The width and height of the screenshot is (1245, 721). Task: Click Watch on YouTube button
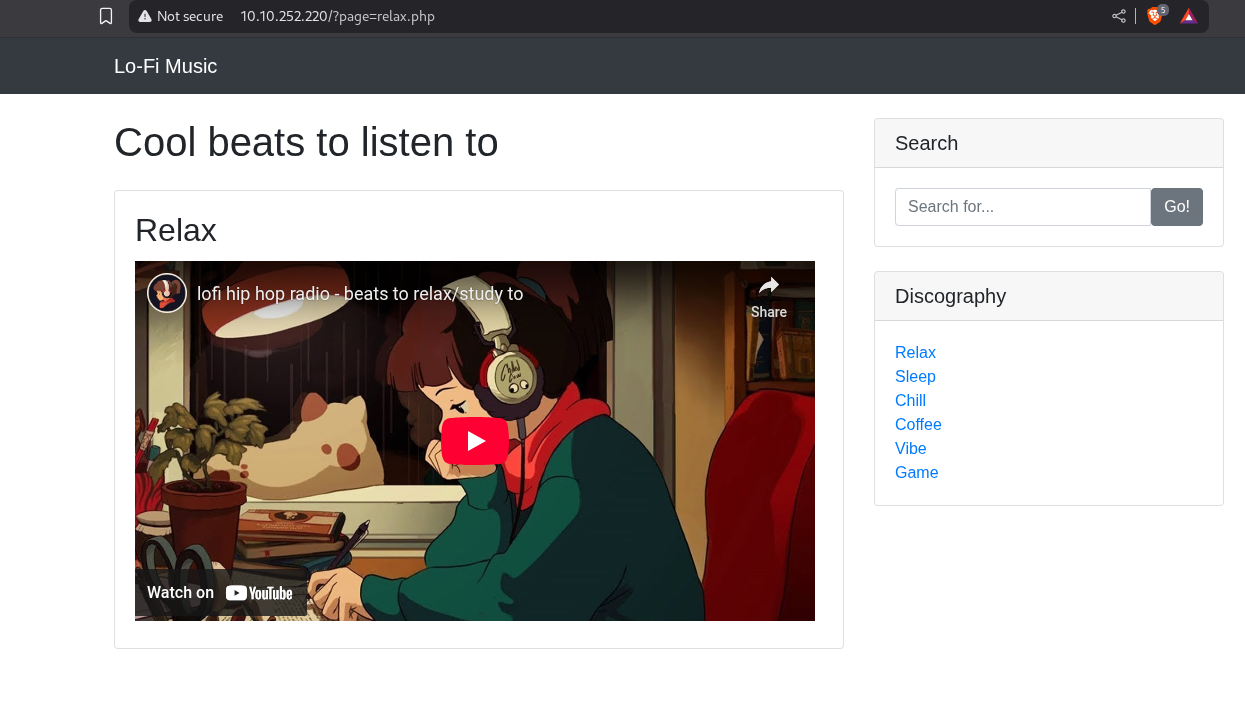[x=220, y=593]
